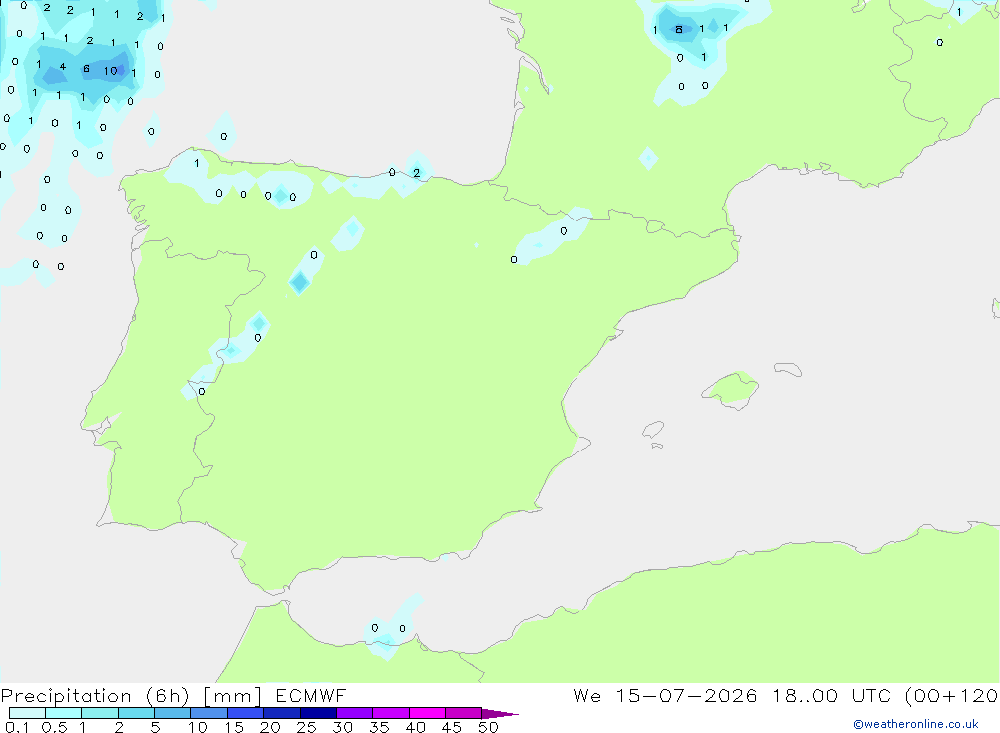Click the legend label '40'
Screen dimensions: 1000x733
415,727
